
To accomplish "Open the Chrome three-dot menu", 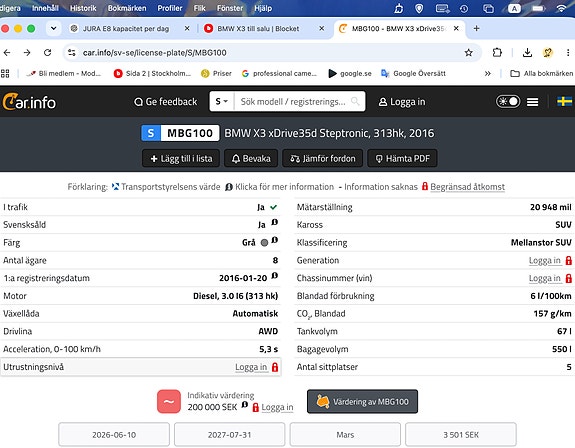I will coord(568,53).
